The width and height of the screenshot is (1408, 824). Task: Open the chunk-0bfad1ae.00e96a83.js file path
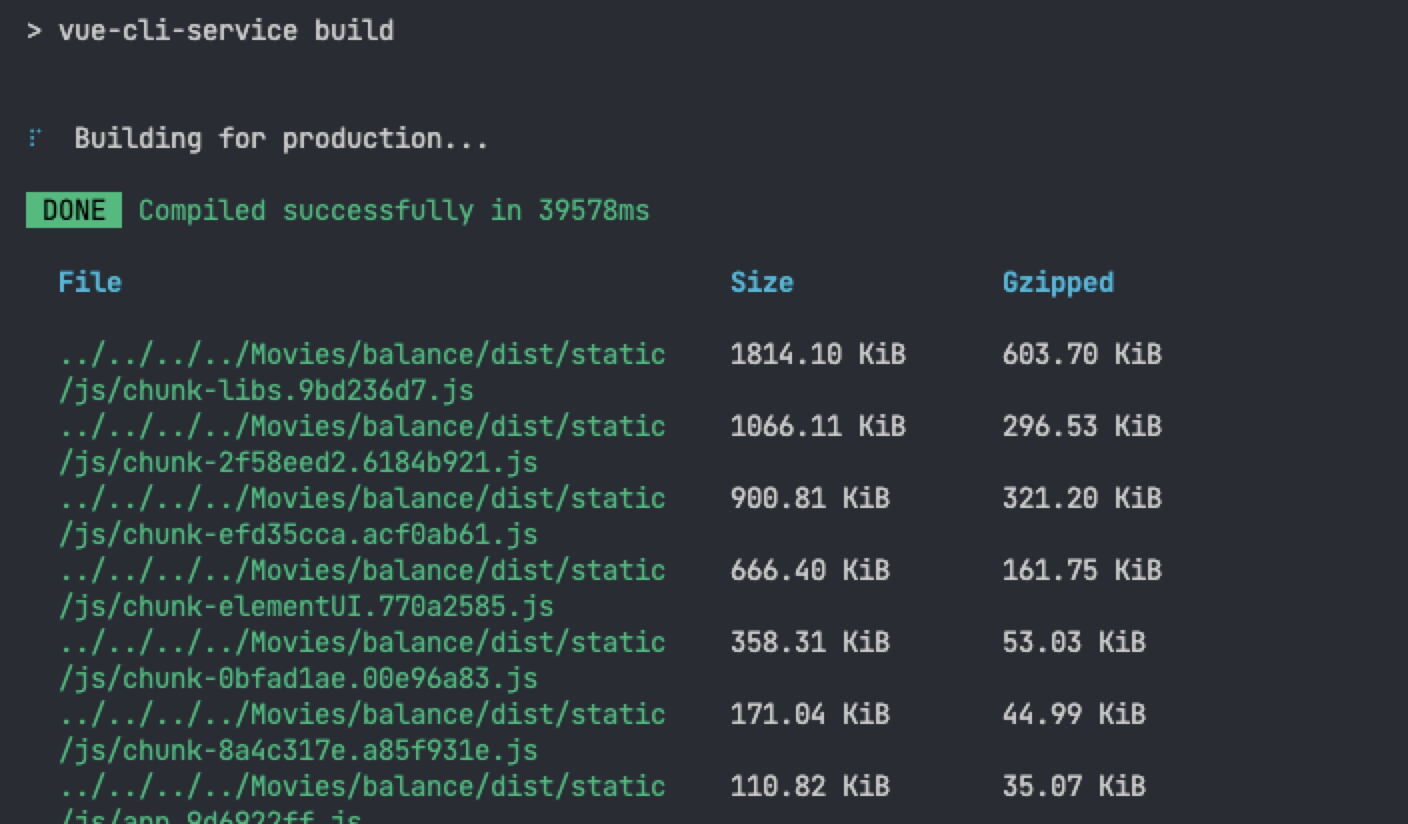297,678
